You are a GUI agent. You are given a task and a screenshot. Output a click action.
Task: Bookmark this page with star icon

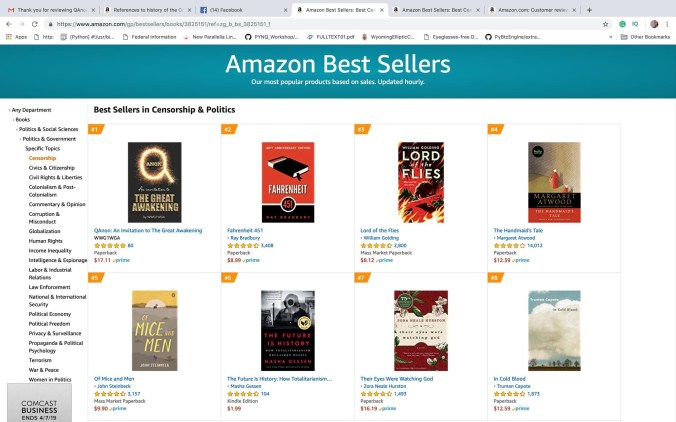[x=605, y=22]
